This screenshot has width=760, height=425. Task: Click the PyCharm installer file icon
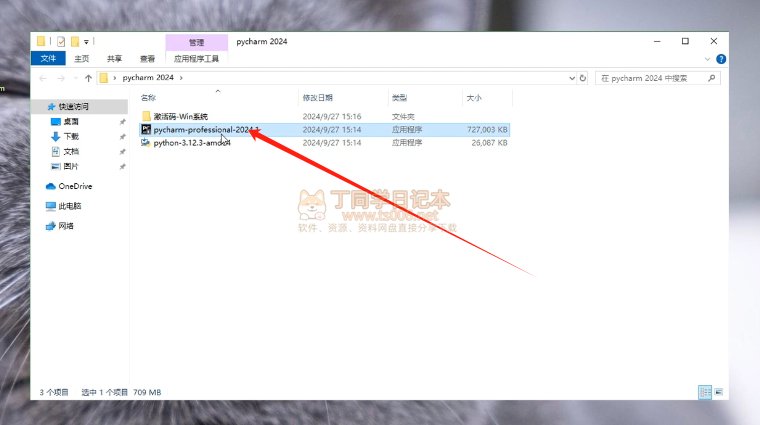[146, 129]
